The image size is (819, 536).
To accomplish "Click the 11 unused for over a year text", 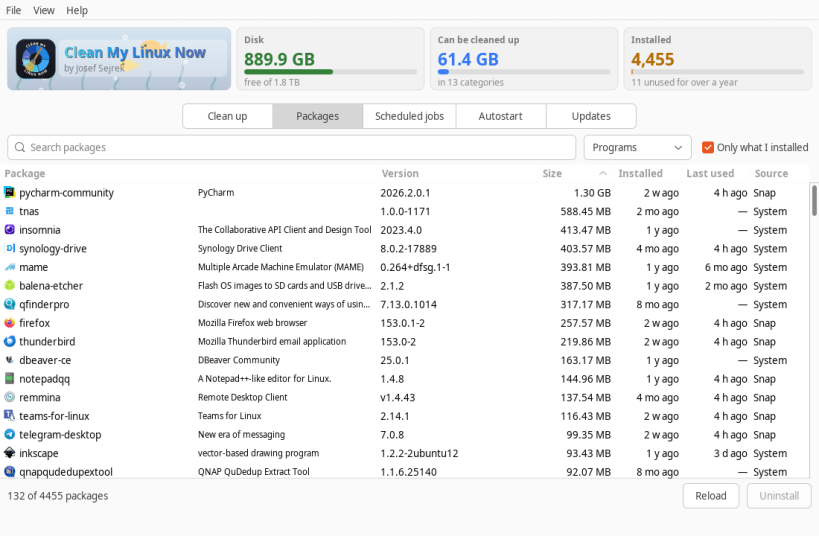I will tap(684, 83).
